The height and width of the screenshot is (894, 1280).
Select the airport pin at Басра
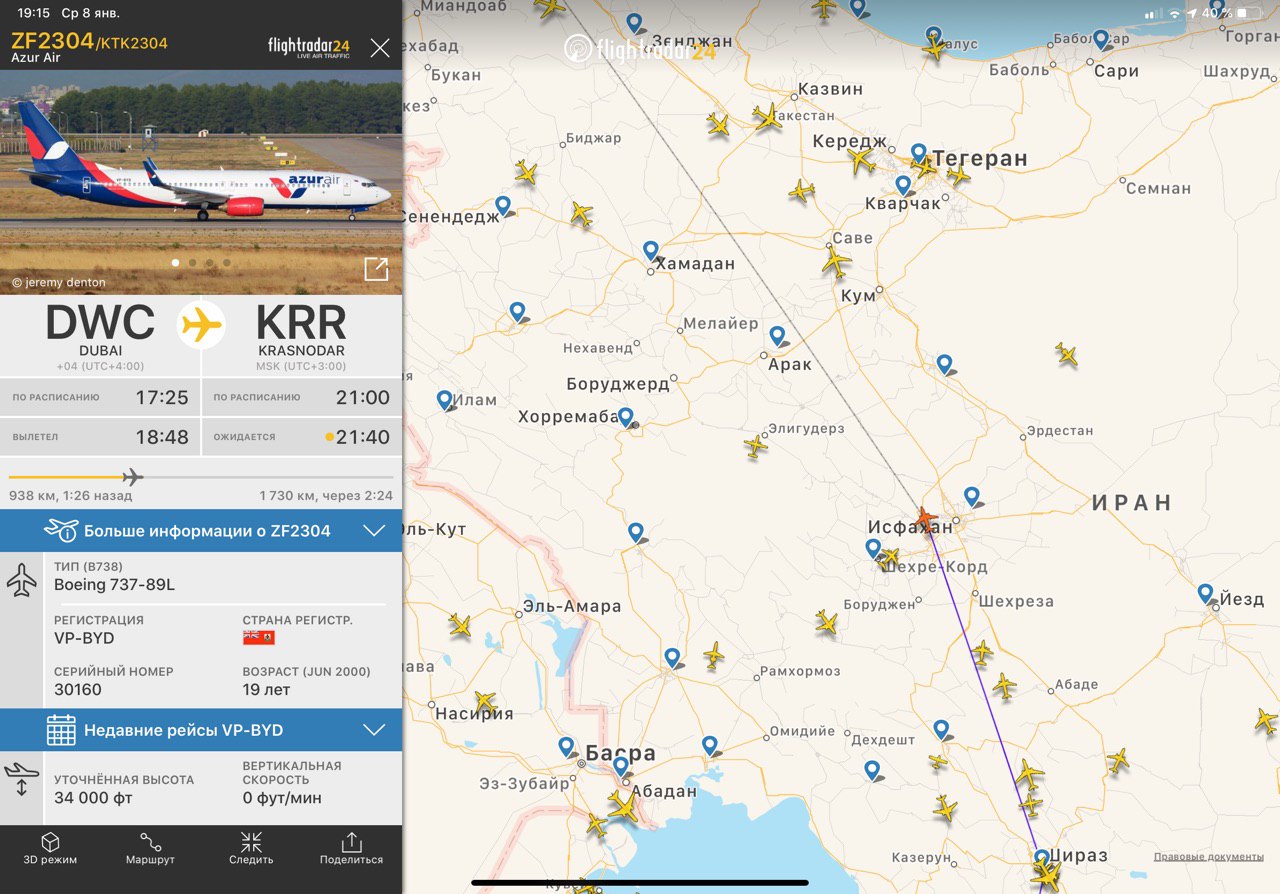point(566,747)
